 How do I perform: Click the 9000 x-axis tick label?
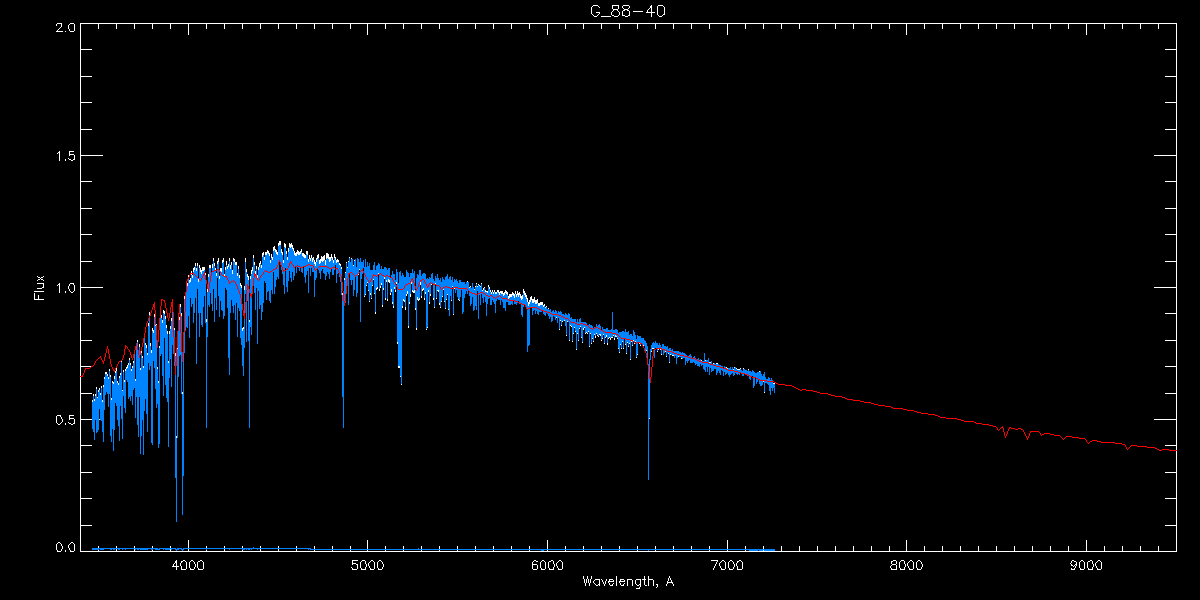[x=1086, y=564]
